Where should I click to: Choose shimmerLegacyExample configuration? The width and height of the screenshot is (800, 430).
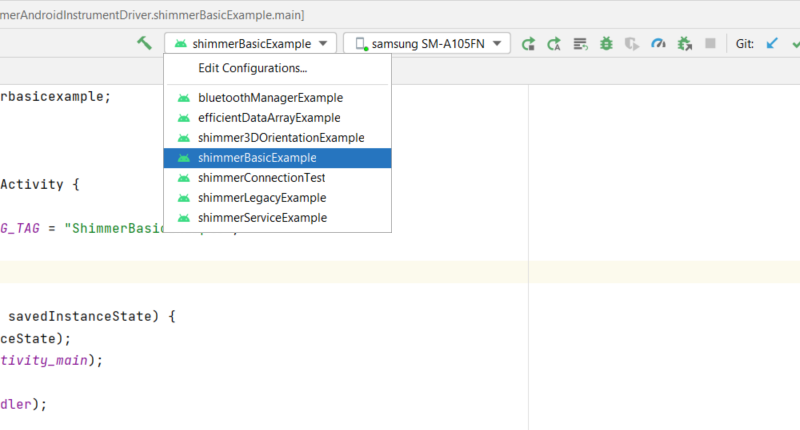coord(278,198)
